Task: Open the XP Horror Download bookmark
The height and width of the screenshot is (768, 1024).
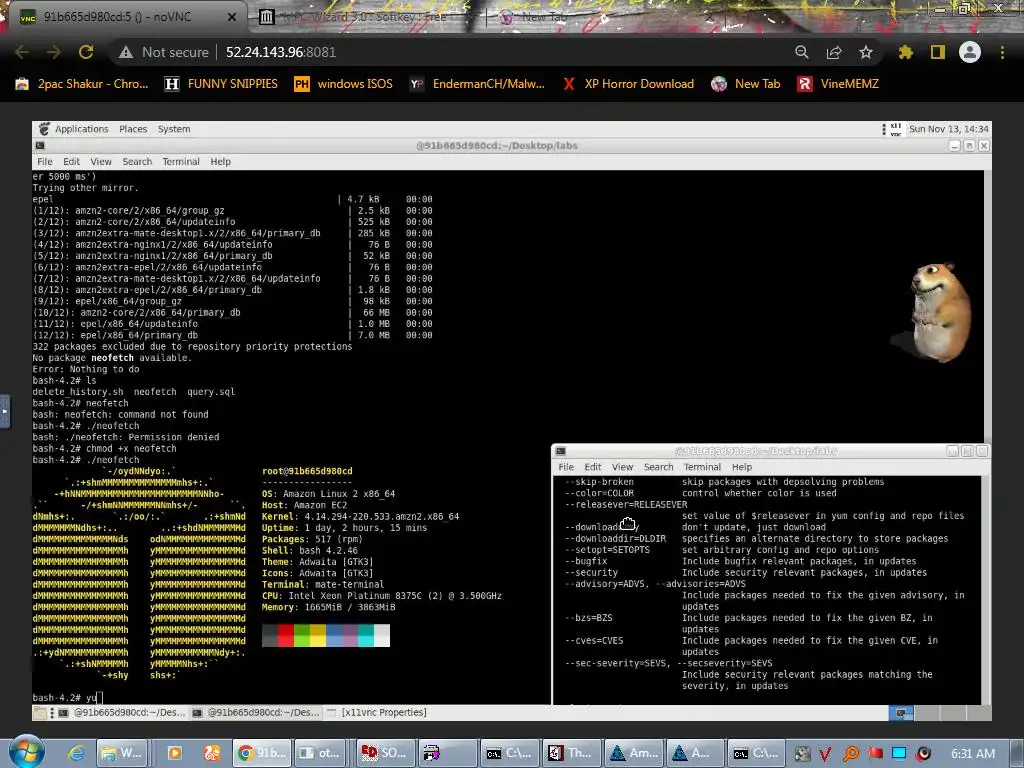Action: pyautogui.click(x=628, y=84)
